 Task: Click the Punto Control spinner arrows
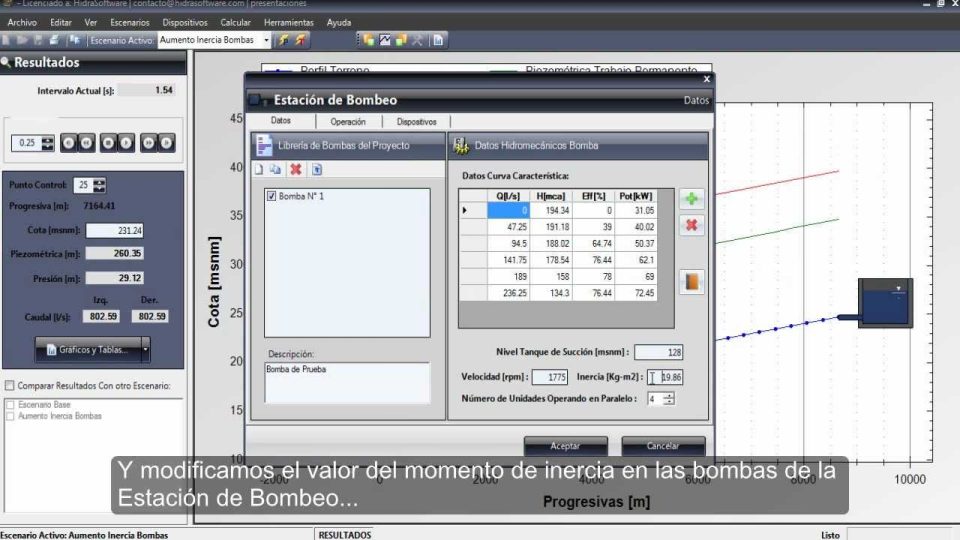99,185
